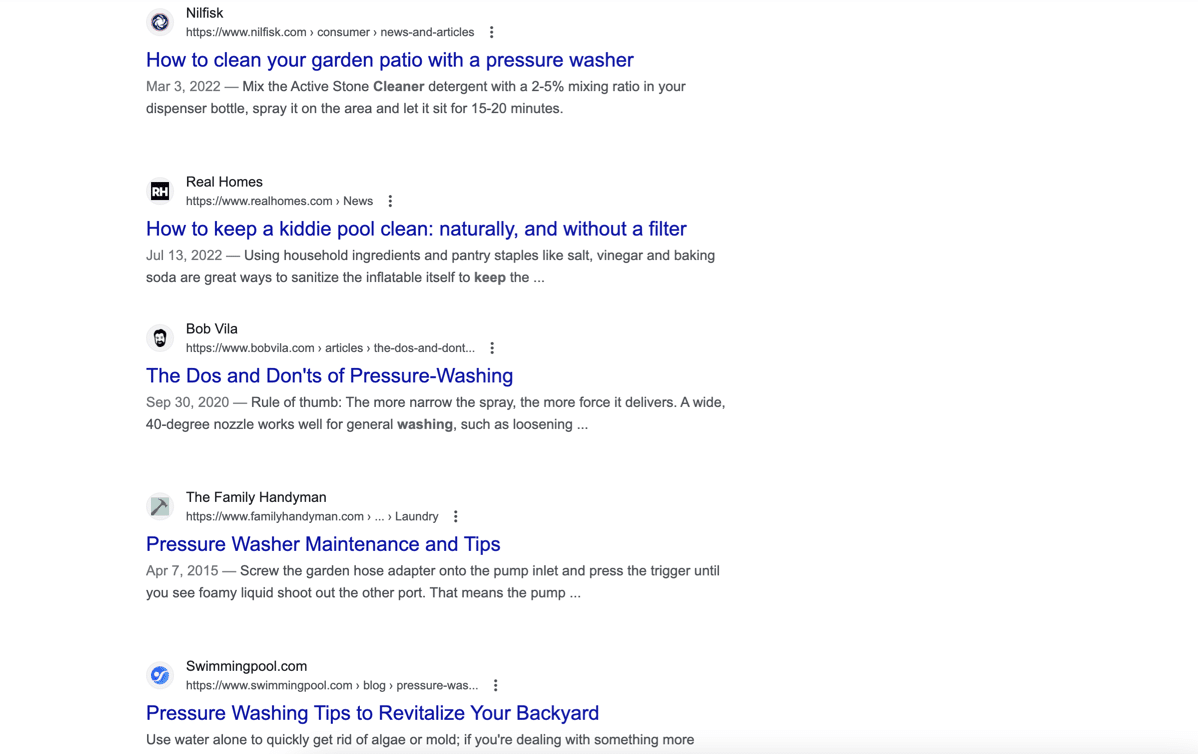Open 'How to clean your garden patio' result
This screenshot has height=754, width=1199.
(x=390, y=60)
